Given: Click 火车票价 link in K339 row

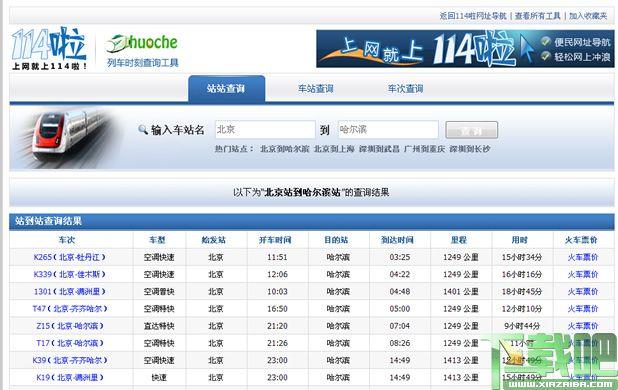Looking at the screenshot, I should 583,274.
